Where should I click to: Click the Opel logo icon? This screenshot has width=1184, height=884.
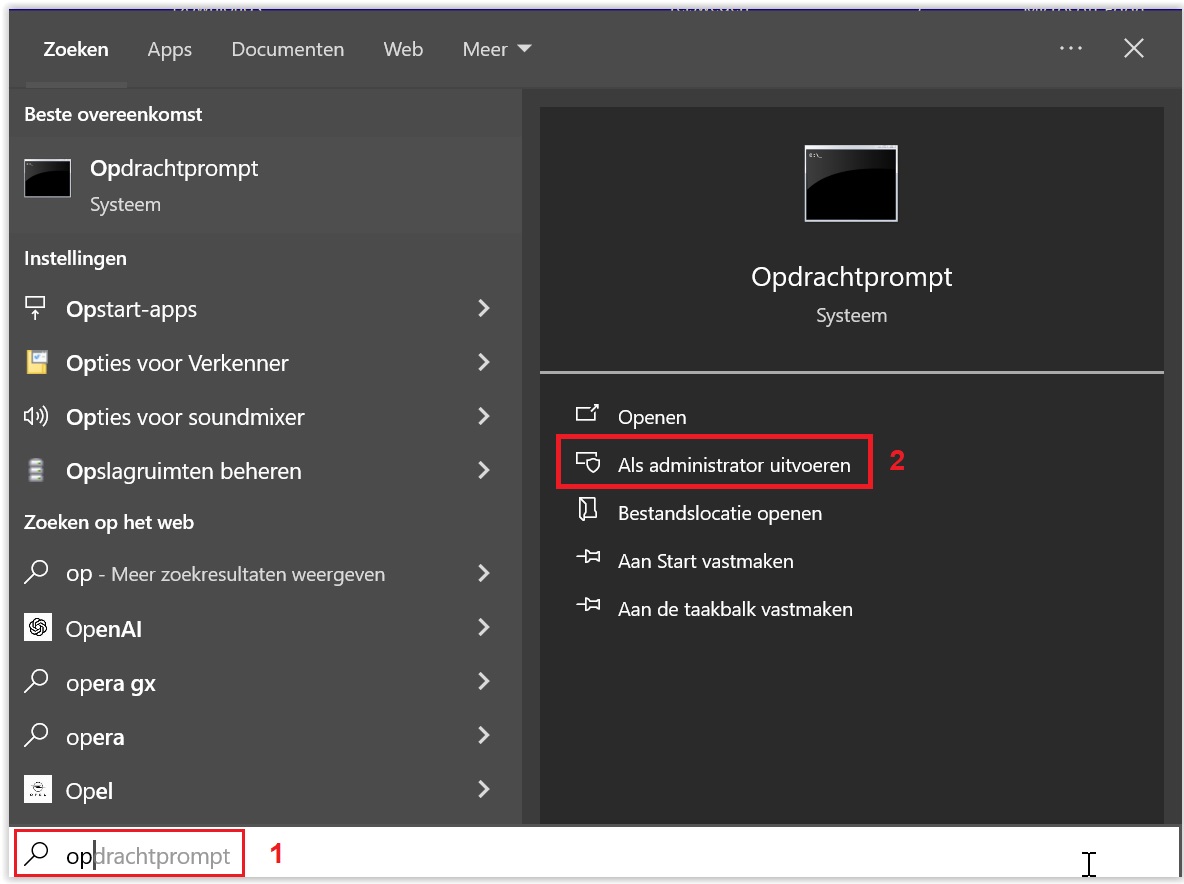[37, 791]
